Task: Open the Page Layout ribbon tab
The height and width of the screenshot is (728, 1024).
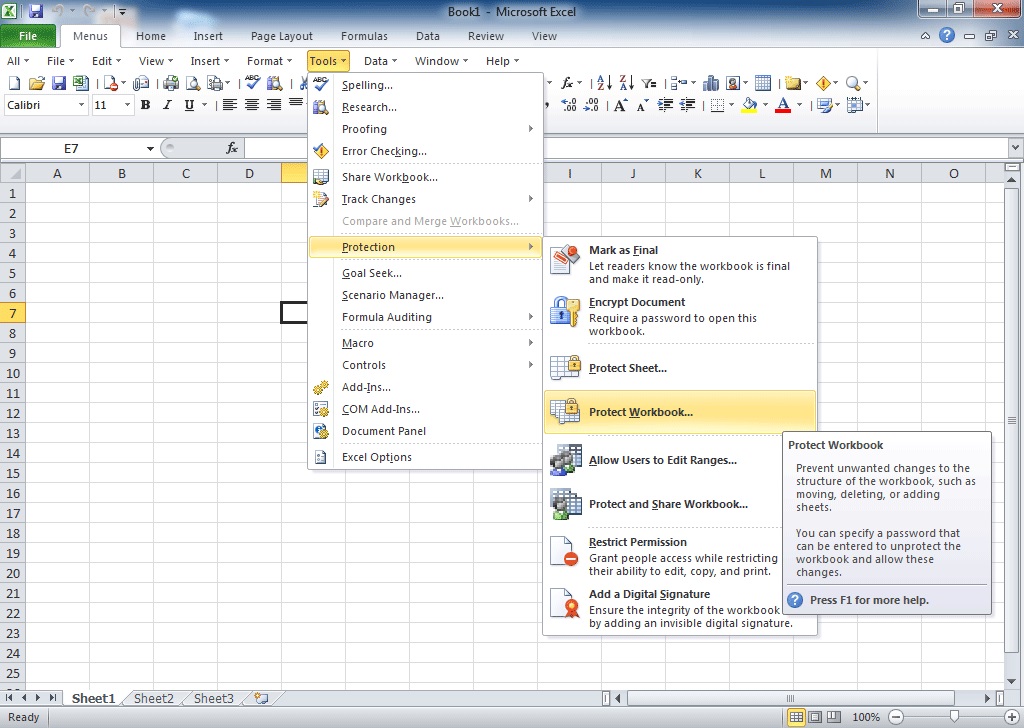Action: point(281,36)
